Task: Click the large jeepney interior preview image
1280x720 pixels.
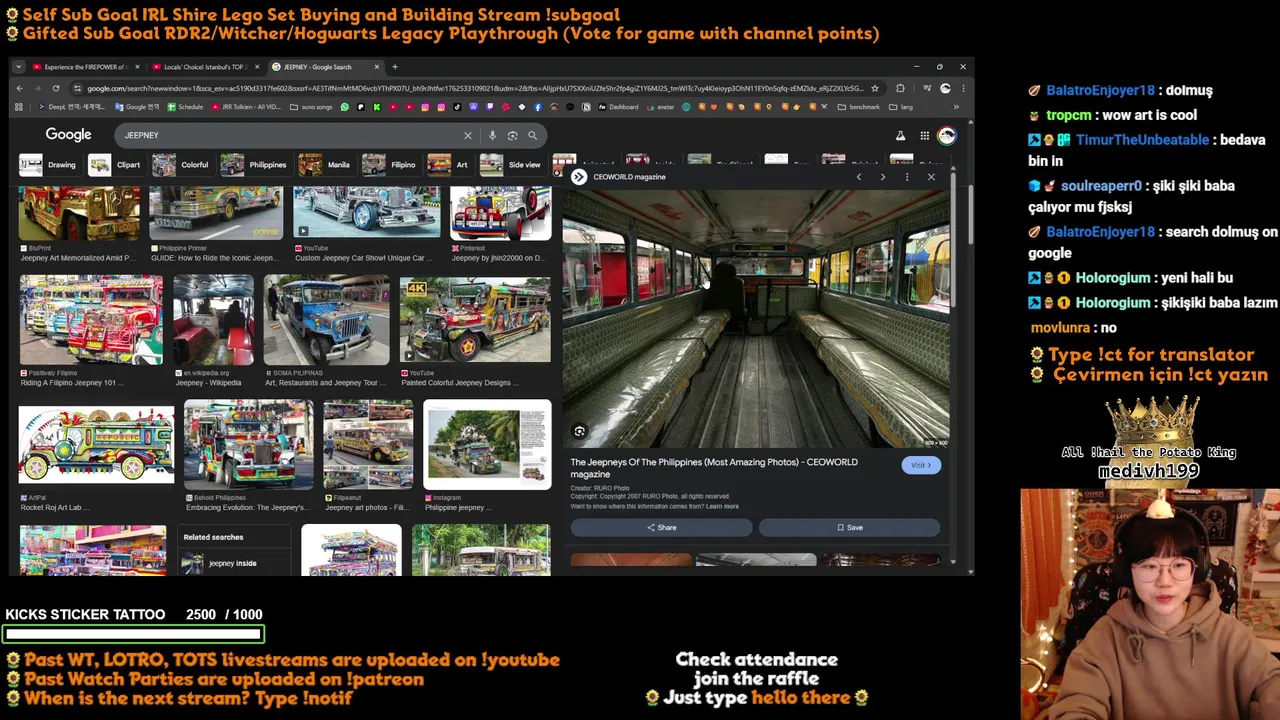Action: 756,319
